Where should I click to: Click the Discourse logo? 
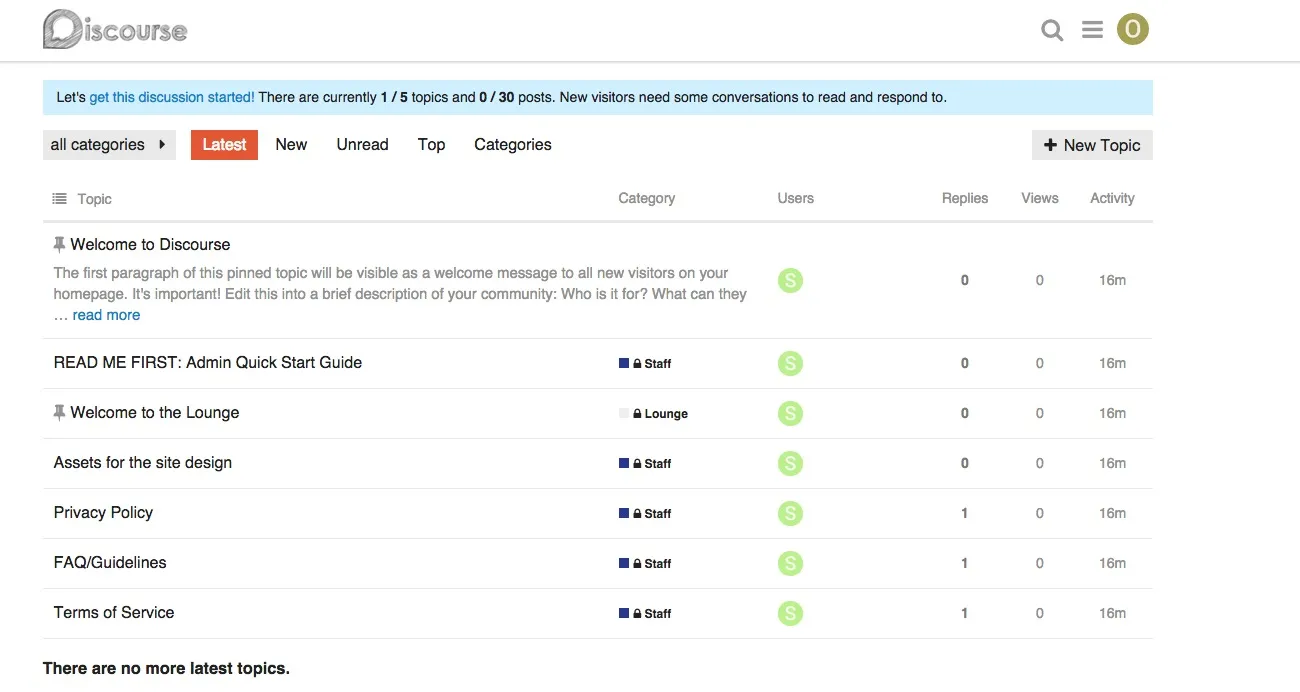point(115,30)
